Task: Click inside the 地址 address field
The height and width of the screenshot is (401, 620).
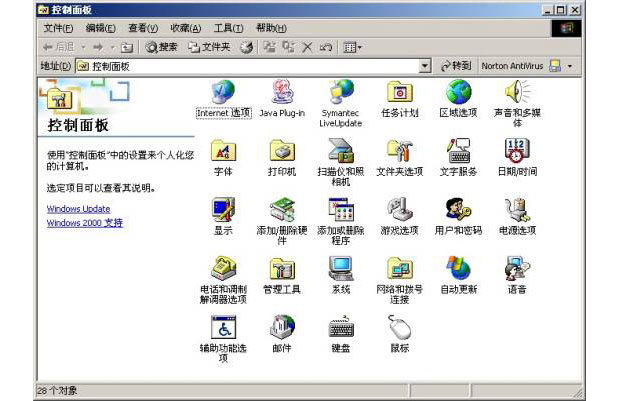Action: [250, 66]
